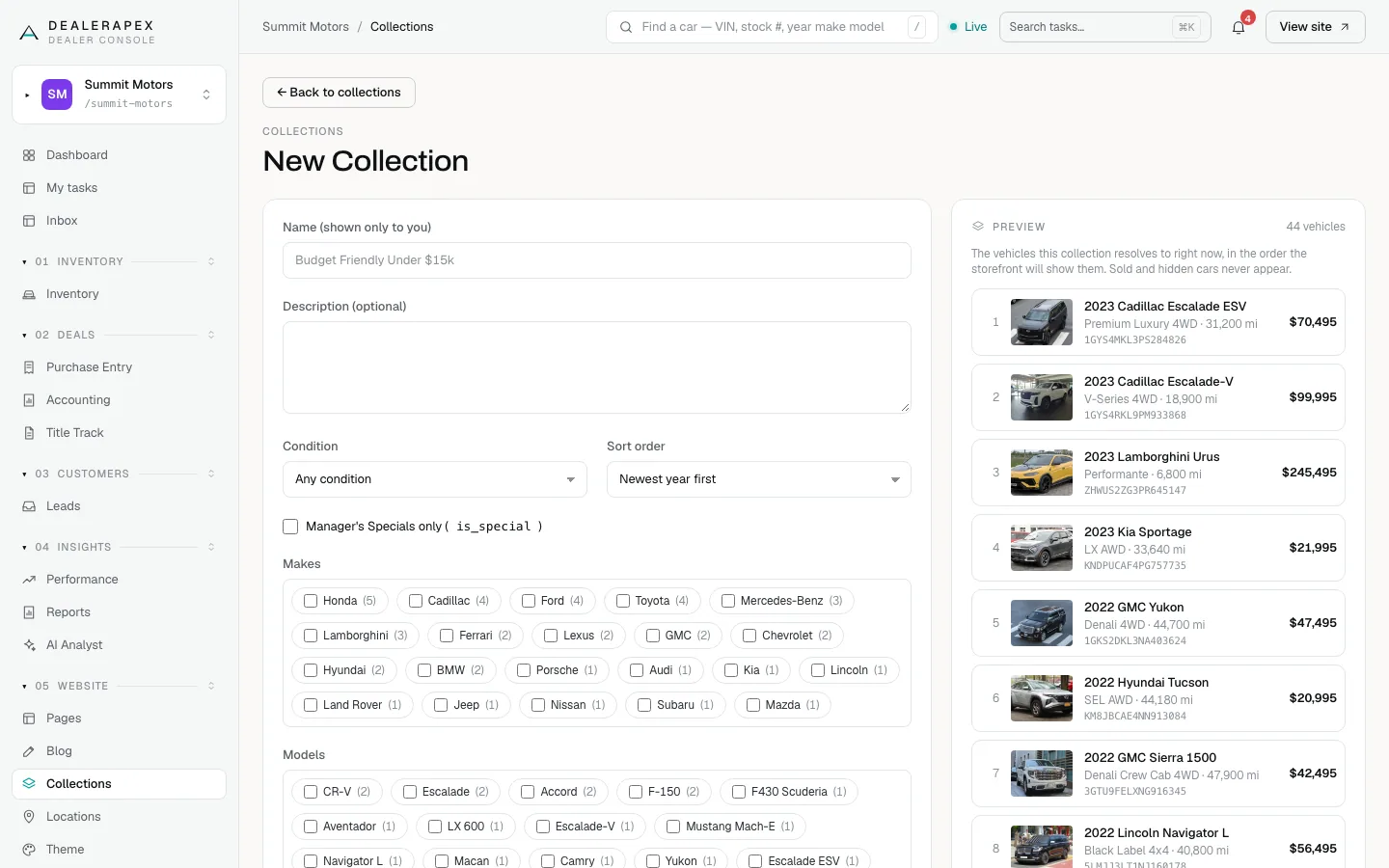The width and height of the screenshot is (1389, 868).
Task: Open the Summit Motors dealer switcher
Action: pos(119,95)
